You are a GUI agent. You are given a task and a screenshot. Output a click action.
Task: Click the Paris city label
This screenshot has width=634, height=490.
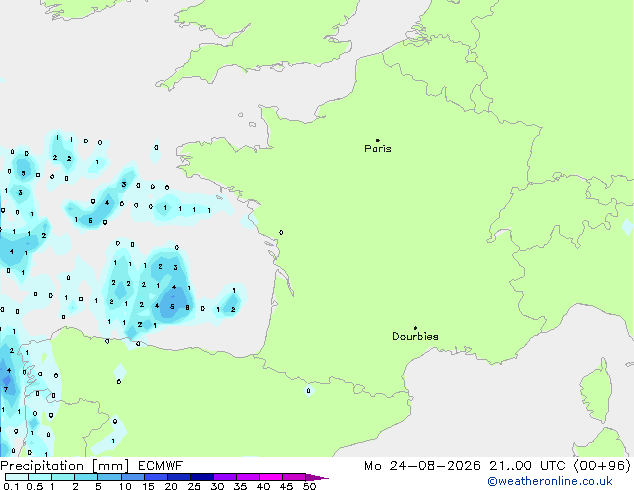pos(378,149)
